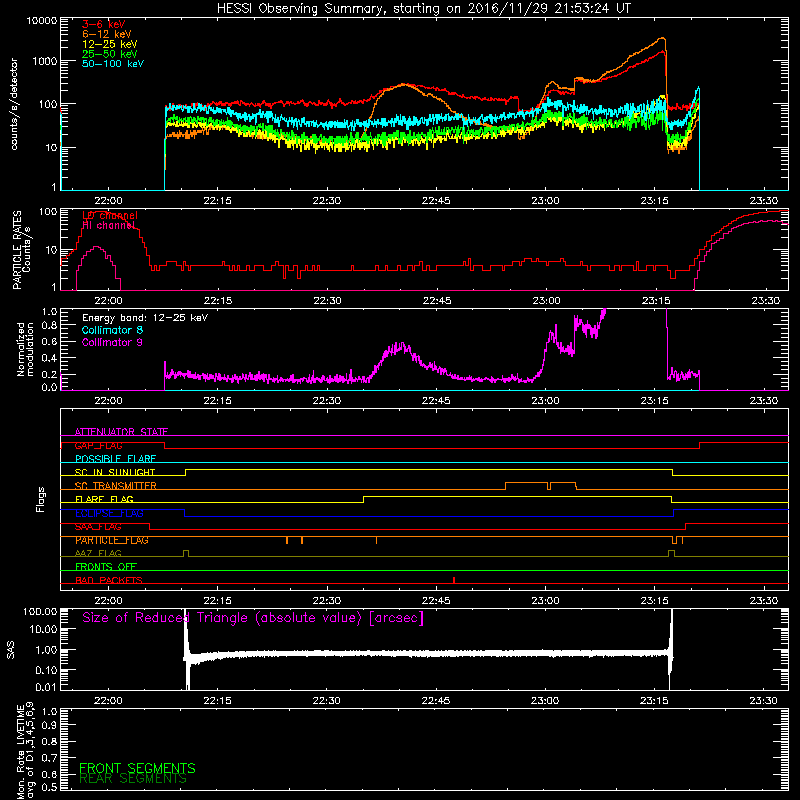Click the 6-12 keV curve peak near 23:16

pyautogui.click(x=663, y=38)
